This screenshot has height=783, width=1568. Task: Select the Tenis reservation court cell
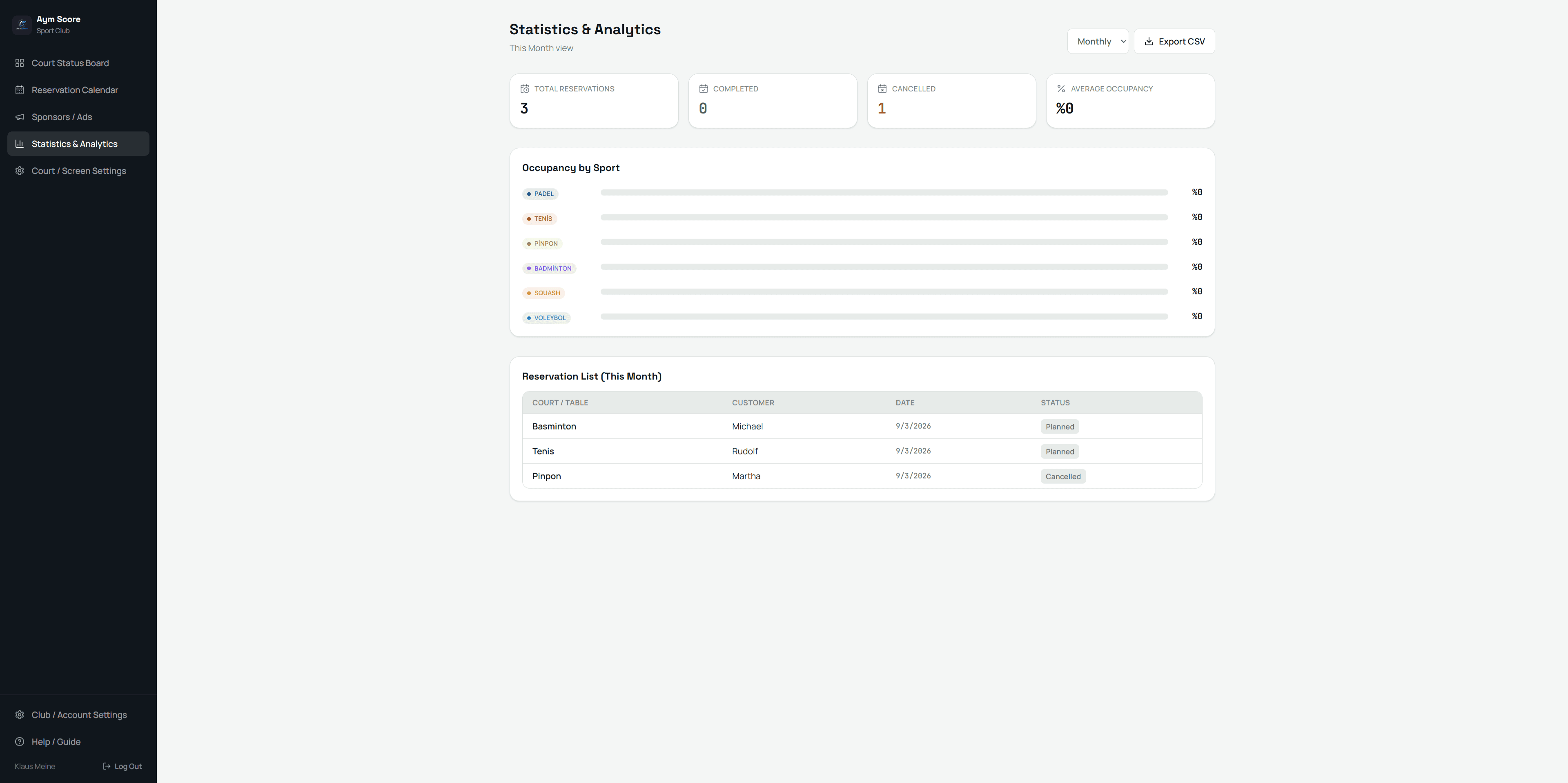coord(543,452)
